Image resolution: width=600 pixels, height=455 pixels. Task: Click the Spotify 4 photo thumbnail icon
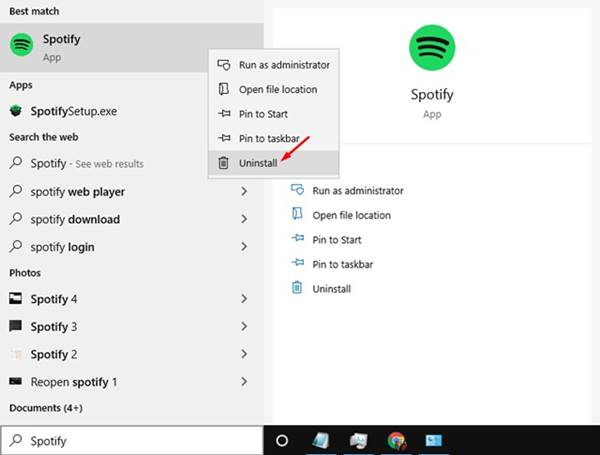pyautogui.click(x=16, y=299)
